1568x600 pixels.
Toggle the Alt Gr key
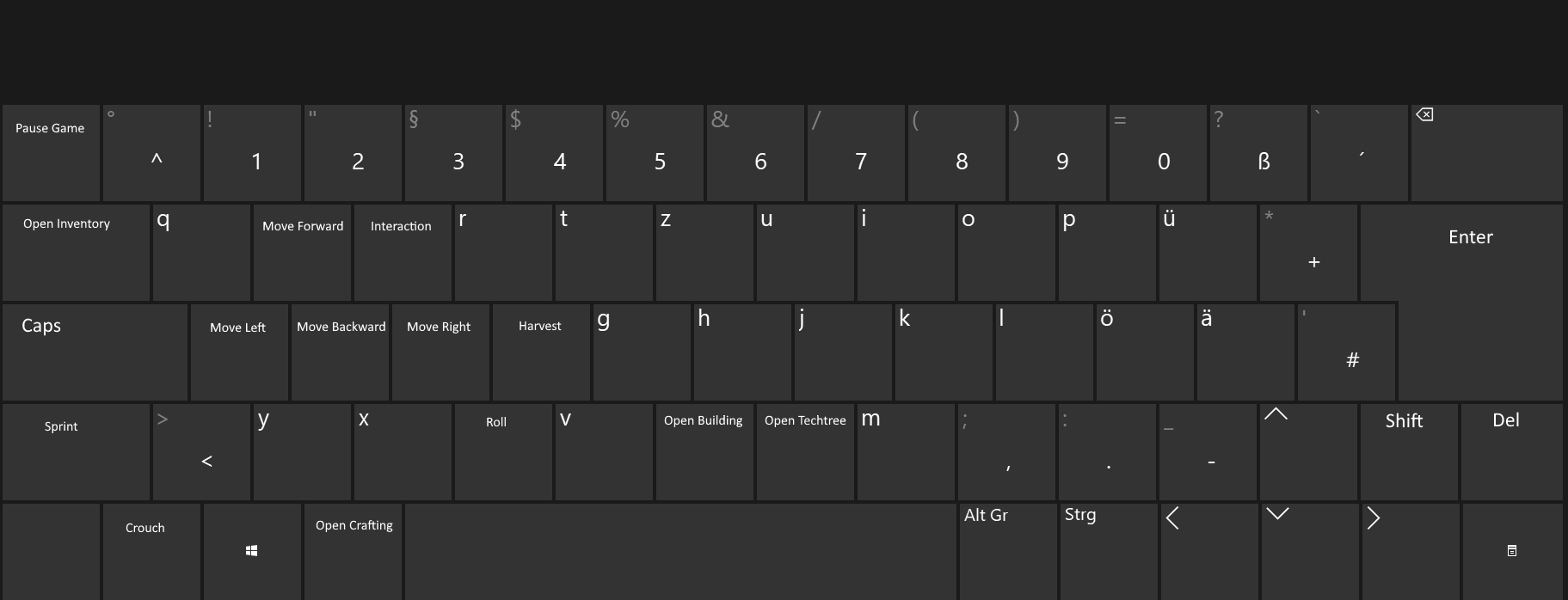point(1007,550)
